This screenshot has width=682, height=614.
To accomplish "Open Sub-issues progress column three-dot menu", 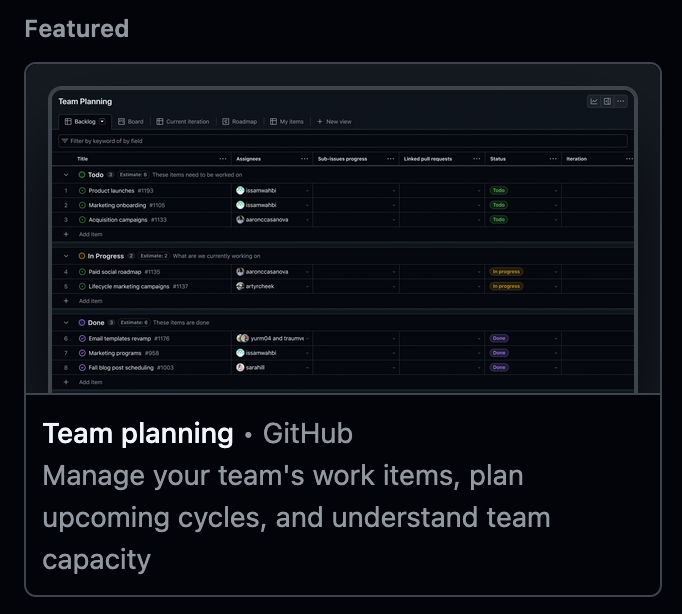I will tap(391, 159).
